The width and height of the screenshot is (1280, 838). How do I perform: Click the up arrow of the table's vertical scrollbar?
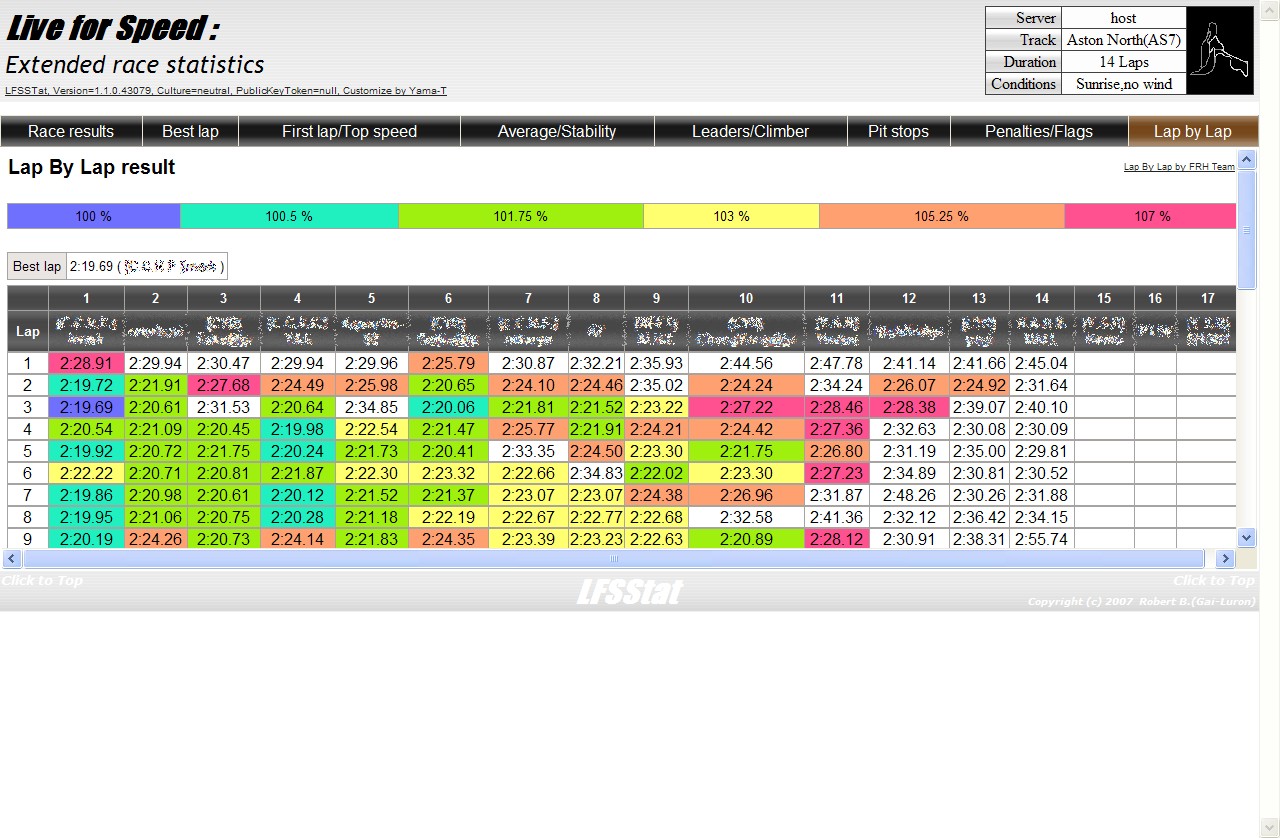1247,159
